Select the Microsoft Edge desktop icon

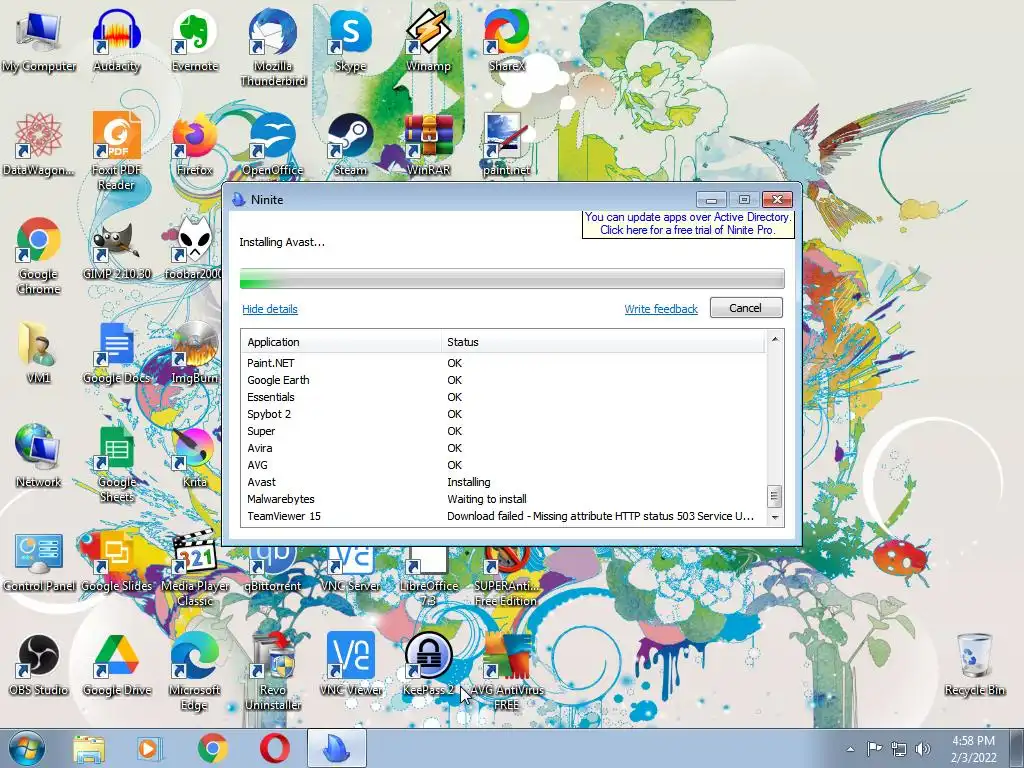195,671
